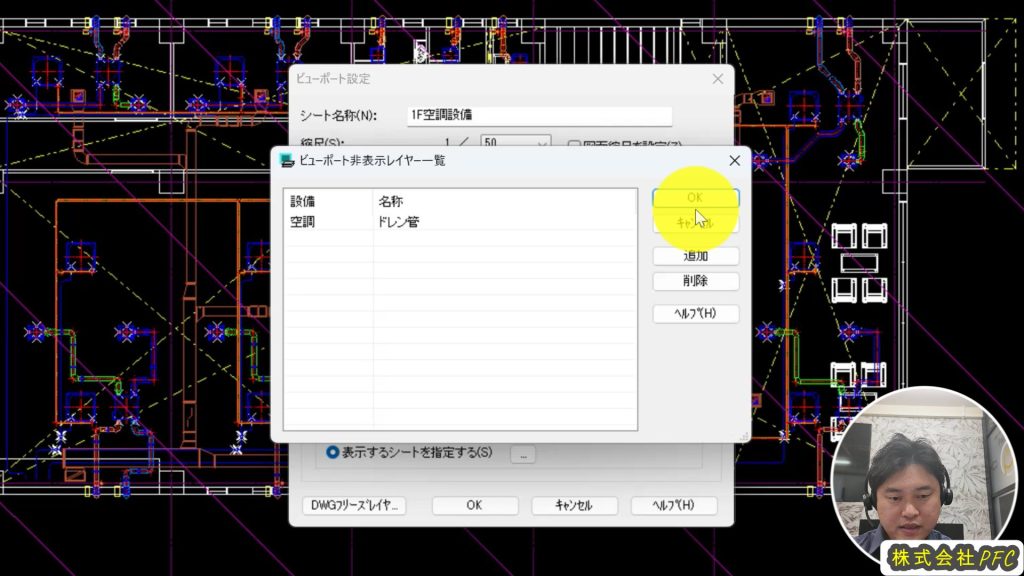1024x576 pixels.
Task: Click キャンセル at the bottom of ビューポート設定
Action: (x=573, y=506)
